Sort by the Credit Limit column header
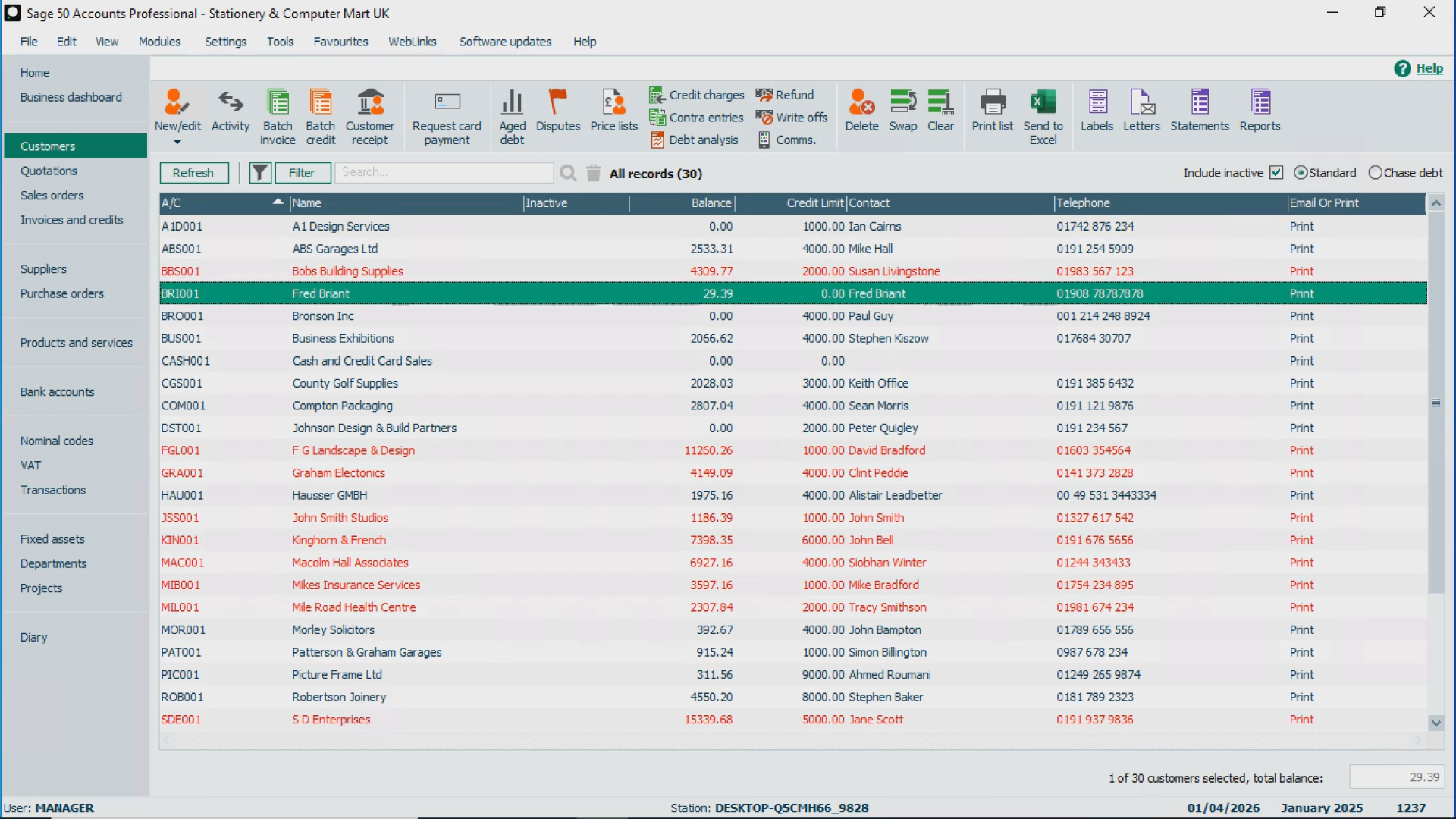The image size is (1456, 819). pos(791,203)
